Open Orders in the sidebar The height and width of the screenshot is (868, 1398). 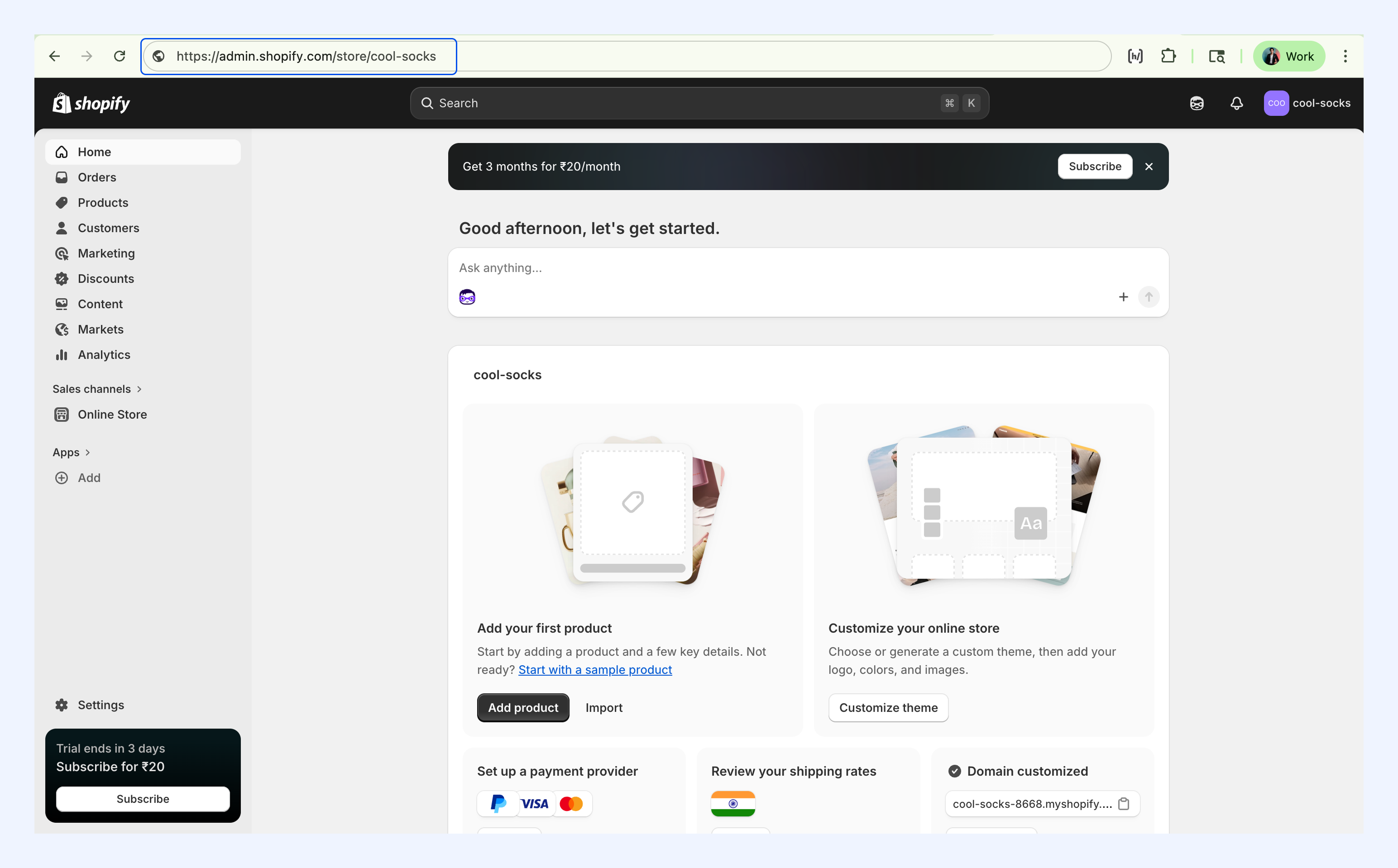(143, 177)
